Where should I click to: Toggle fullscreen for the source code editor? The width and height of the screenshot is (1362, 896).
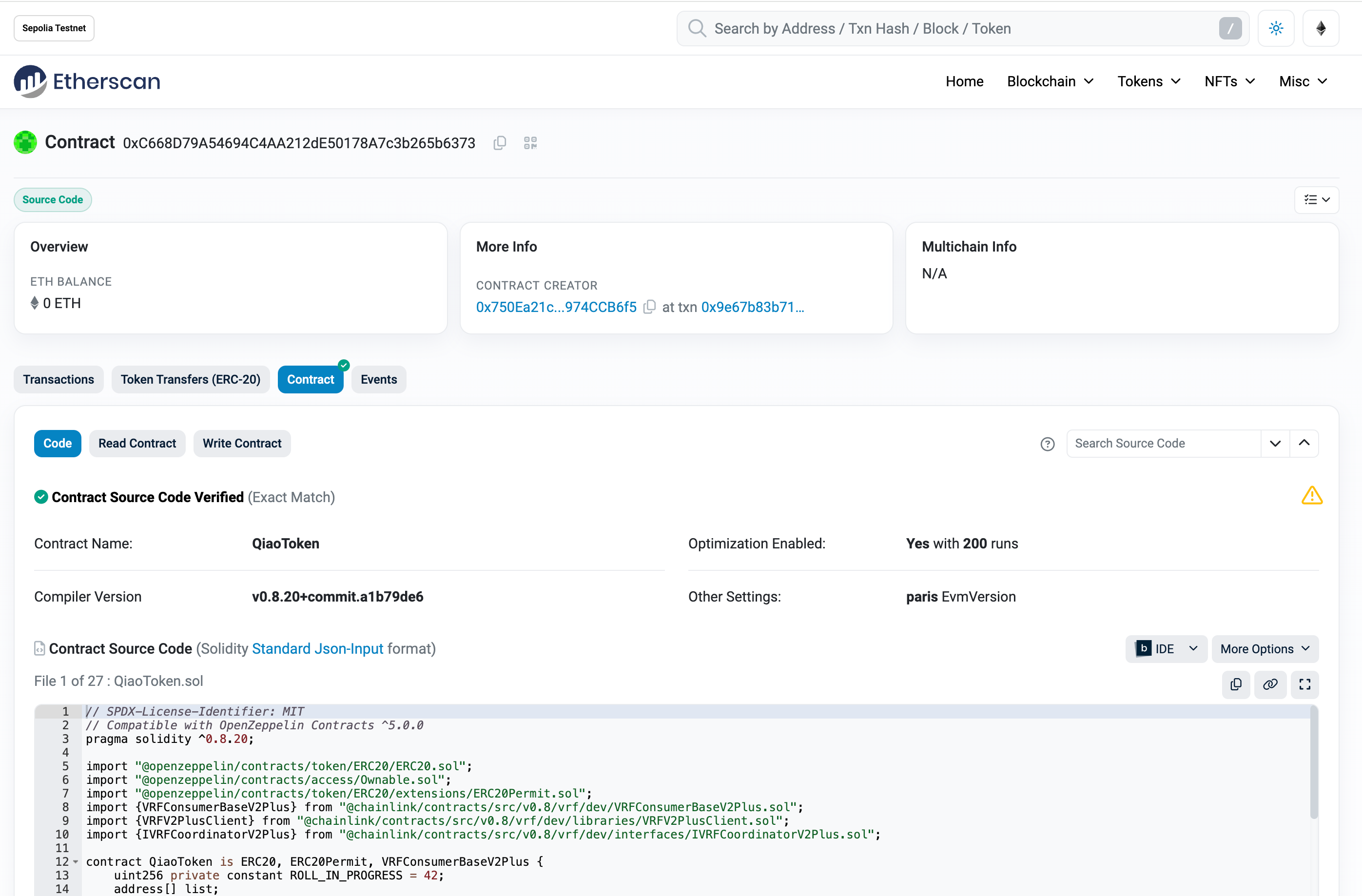[x=1305, y=684]
